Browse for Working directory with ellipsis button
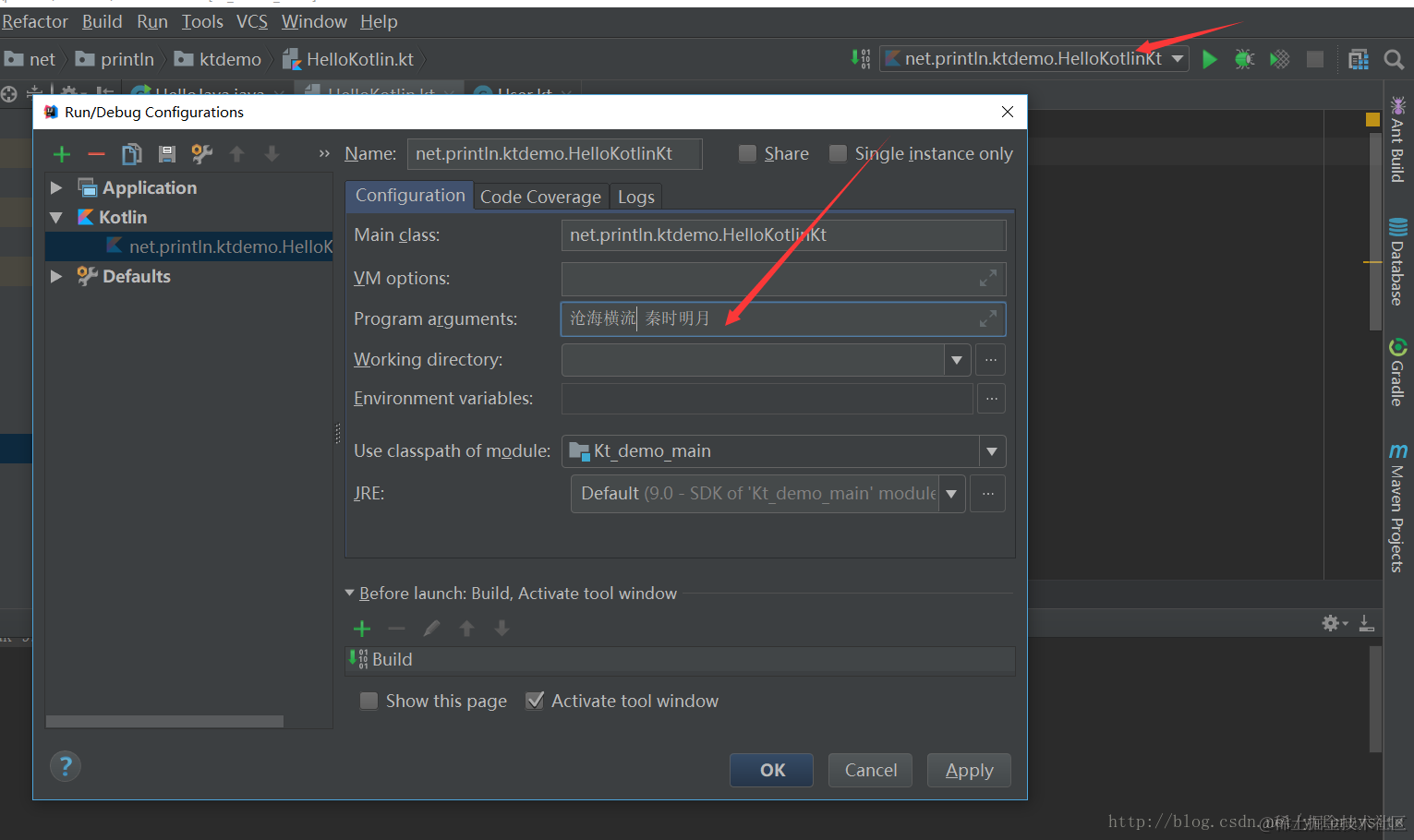 coord(991,360)
